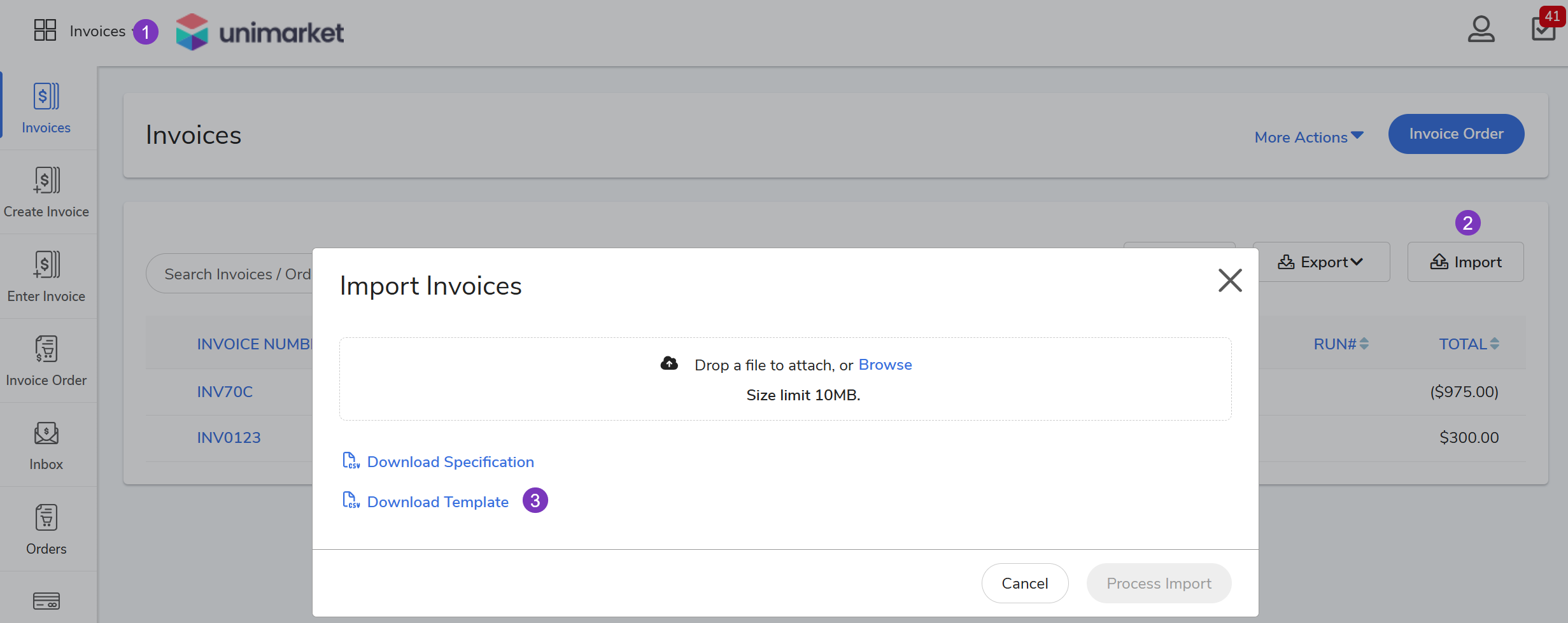Sort by the RUN# column
Image resolution: width=1568 pixels, height=623 pixels.
[x=1340, y=344]
